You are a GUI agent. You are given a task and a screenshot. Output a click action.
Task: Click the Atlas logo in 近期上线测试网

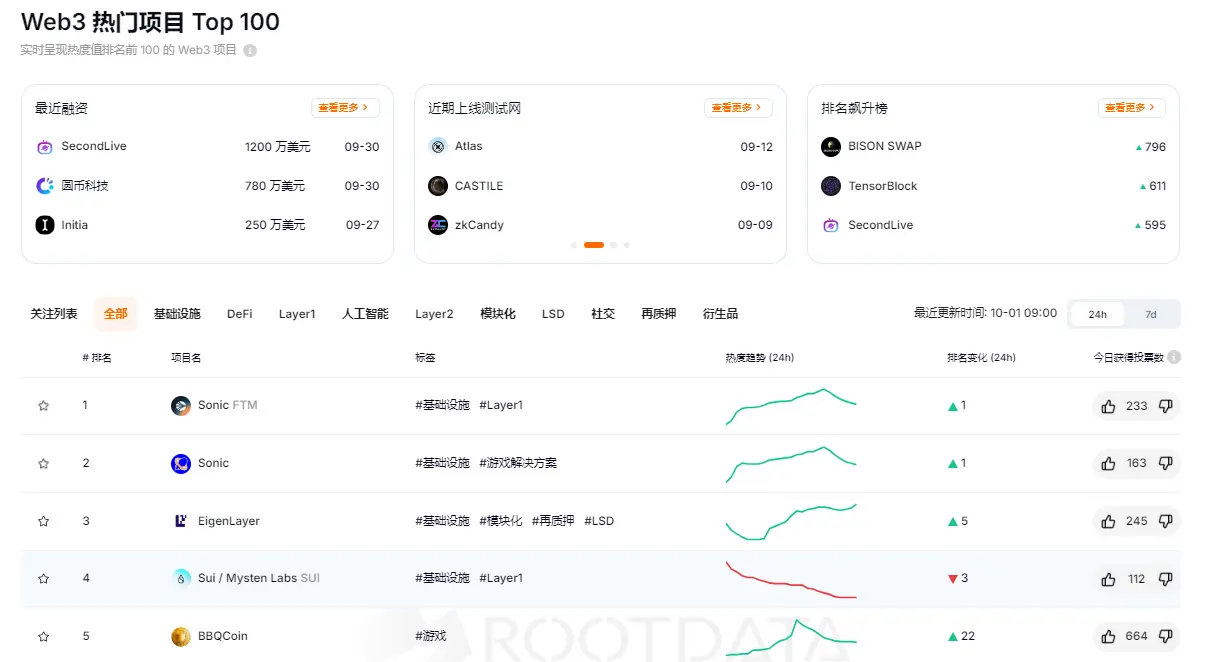tap(435, 146)
